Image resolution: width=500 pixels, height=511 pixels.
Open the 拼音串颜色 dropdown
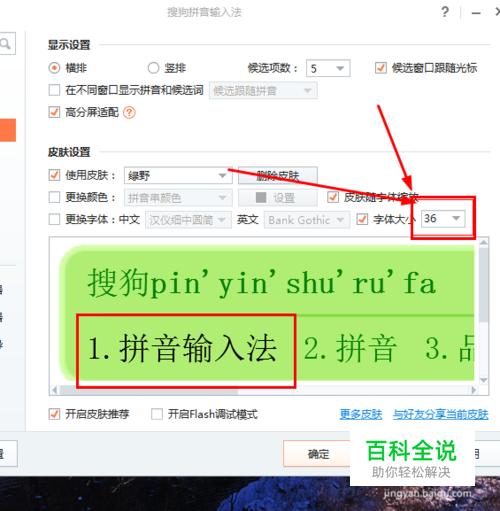178,198
